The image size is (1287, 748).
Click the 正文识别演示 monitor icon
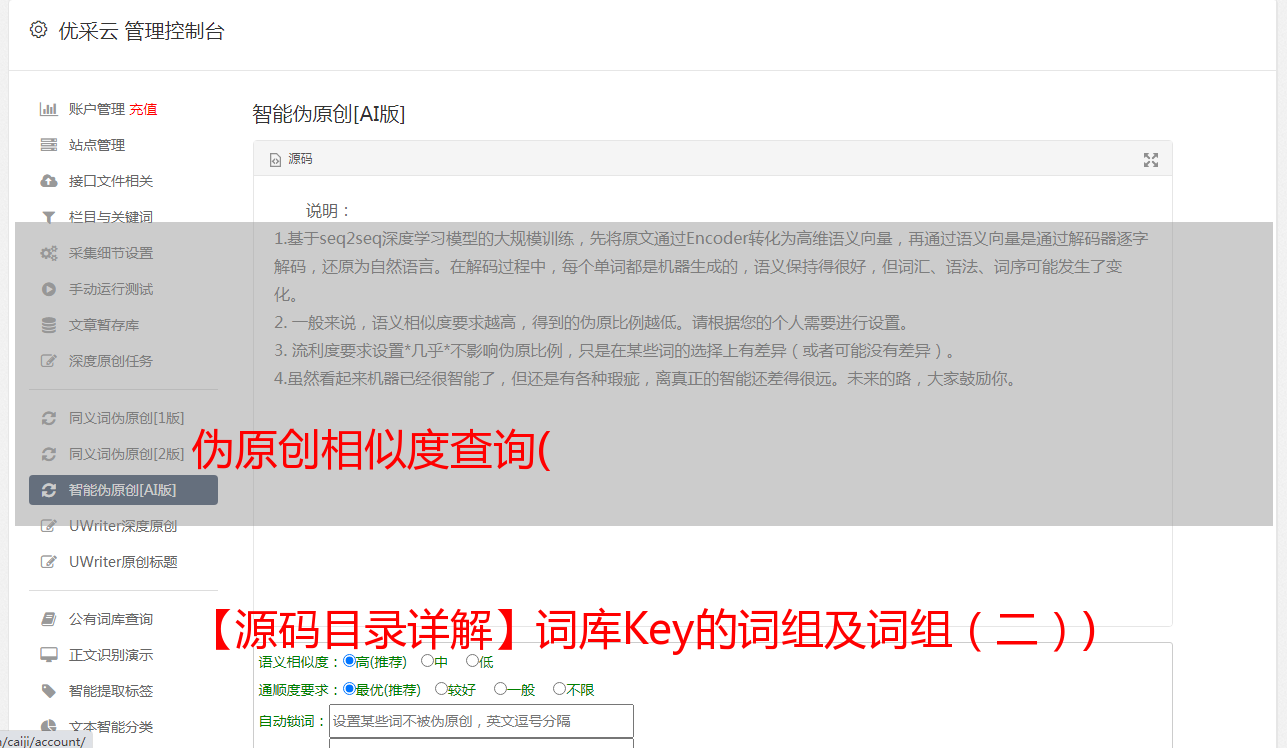click(48, 655)
